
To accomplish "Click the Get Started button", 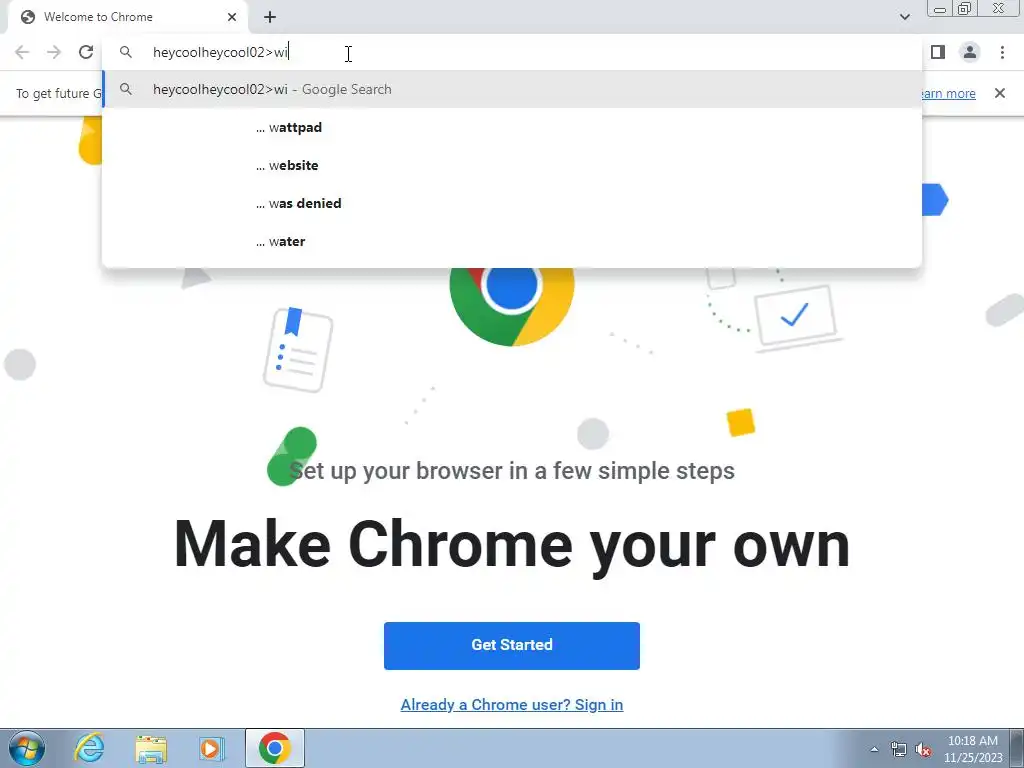I will tap(511, 645).
